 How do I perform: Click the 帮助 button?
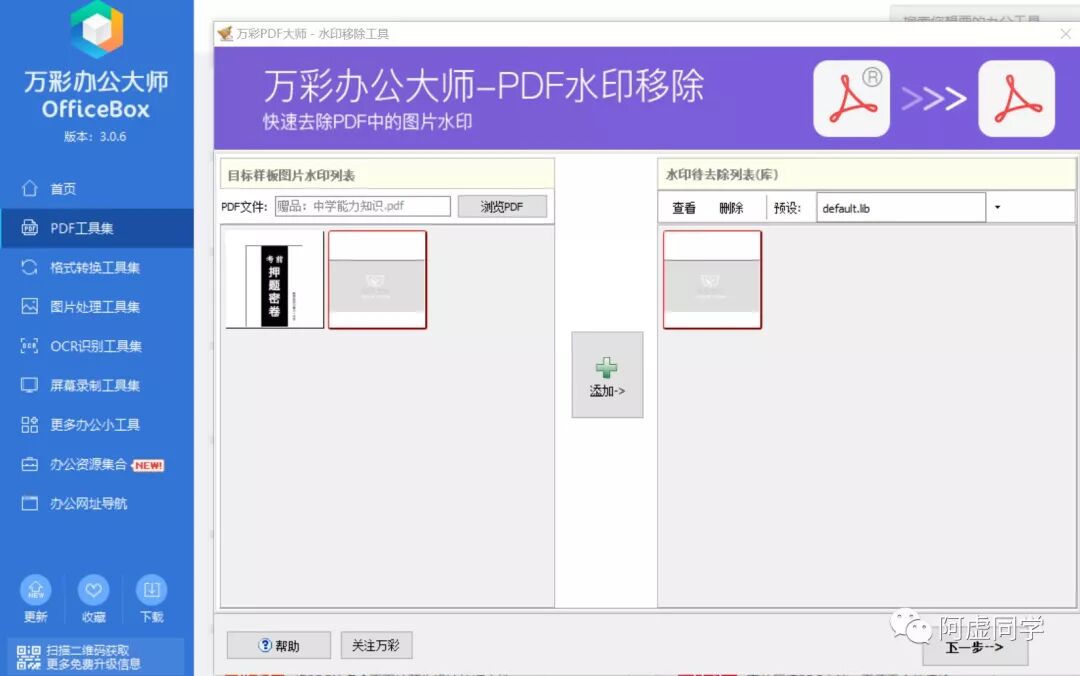279,645
